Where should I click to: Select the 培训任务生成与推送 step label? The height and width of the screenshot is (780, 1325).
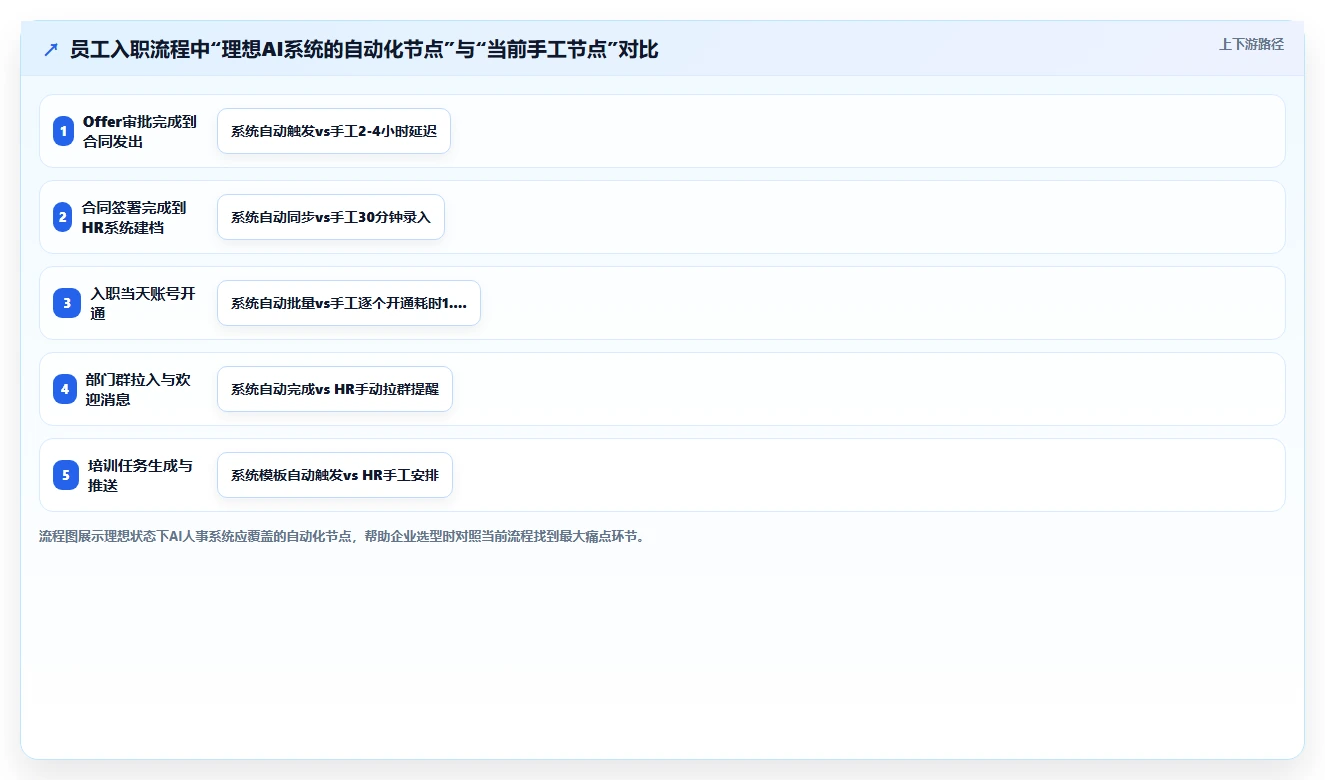[140, 475]
